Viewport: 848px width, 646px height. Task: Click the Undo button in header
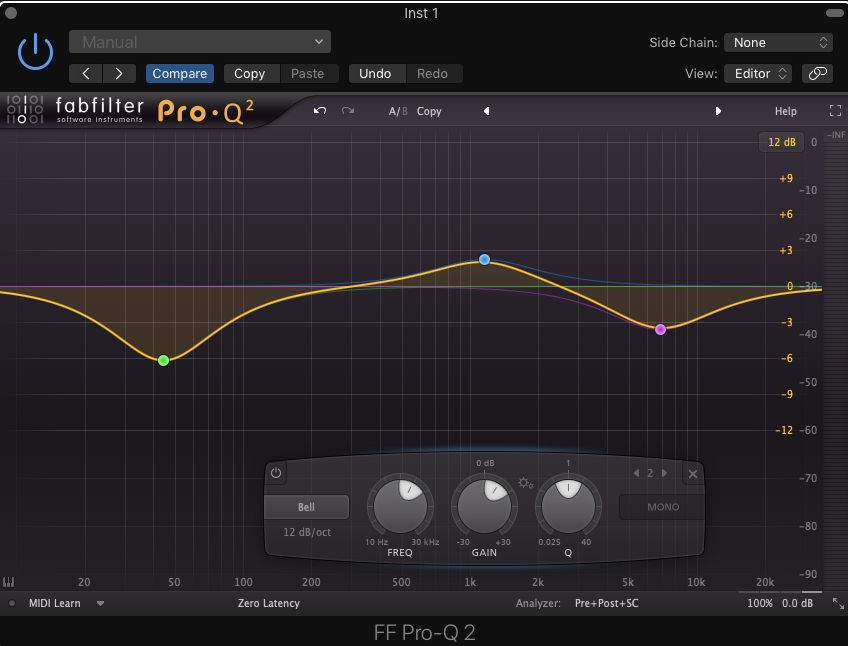(x=375, y=74)
